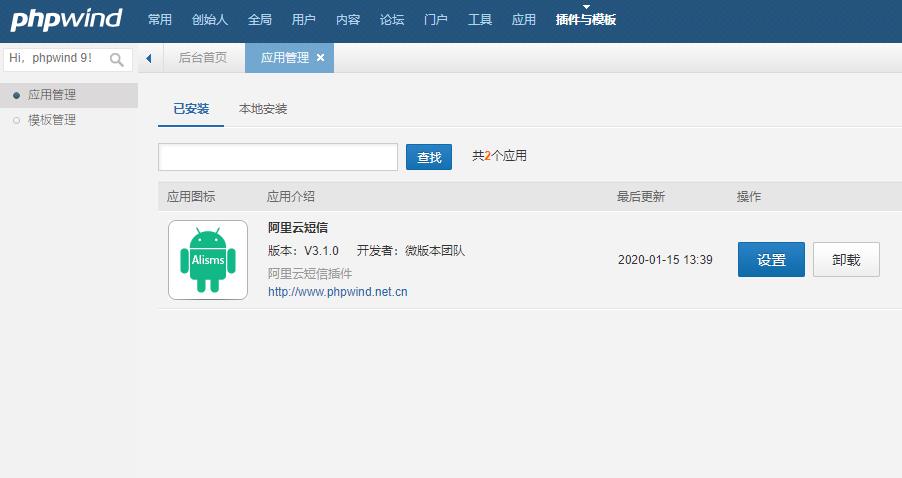Click the 阿里云短信 app title

point(298,228)
